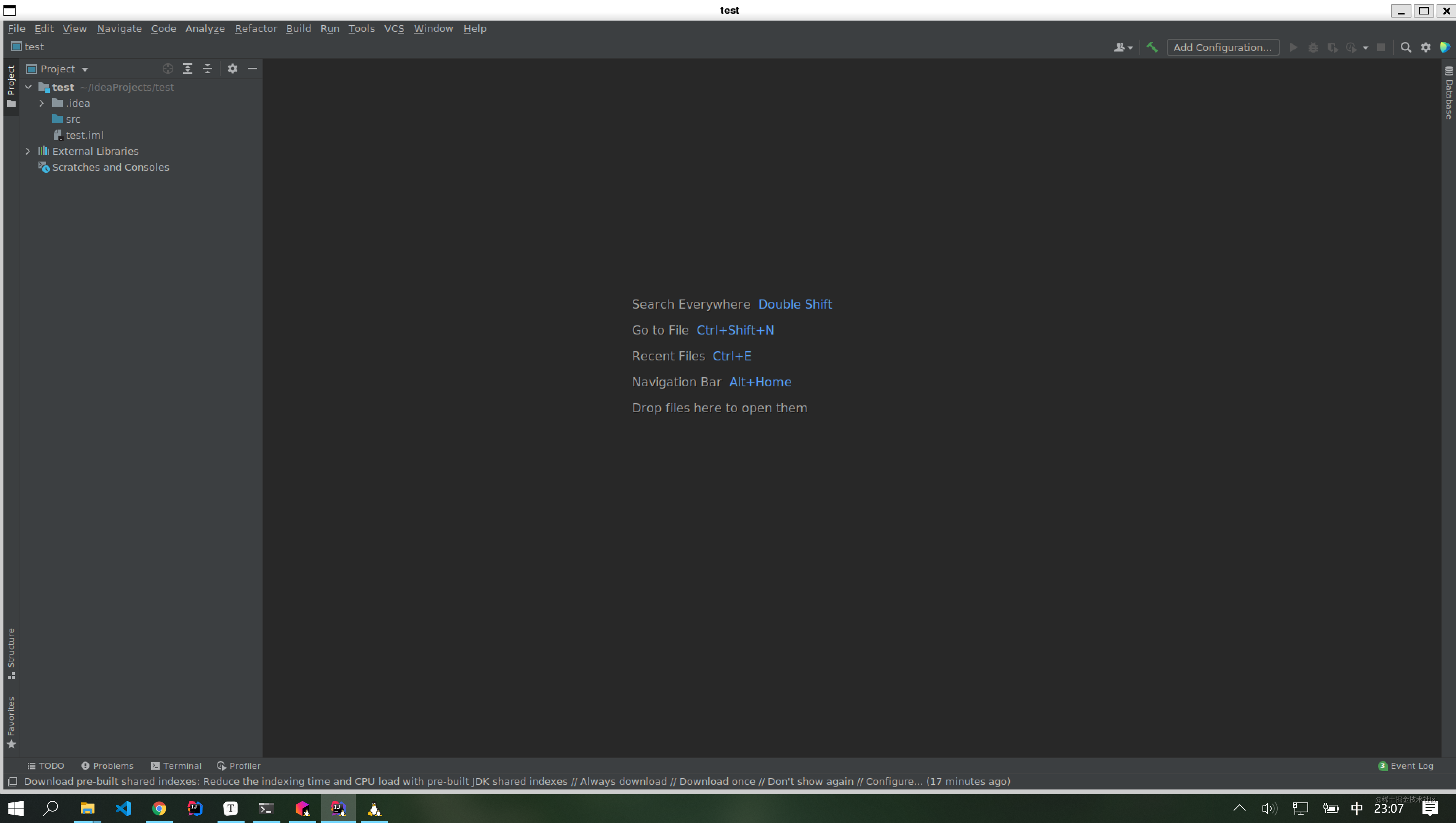The height and width of the screenshot is (823, 1456).
Task: Click the Run with Coverage icon
Action: (1332, 48)
